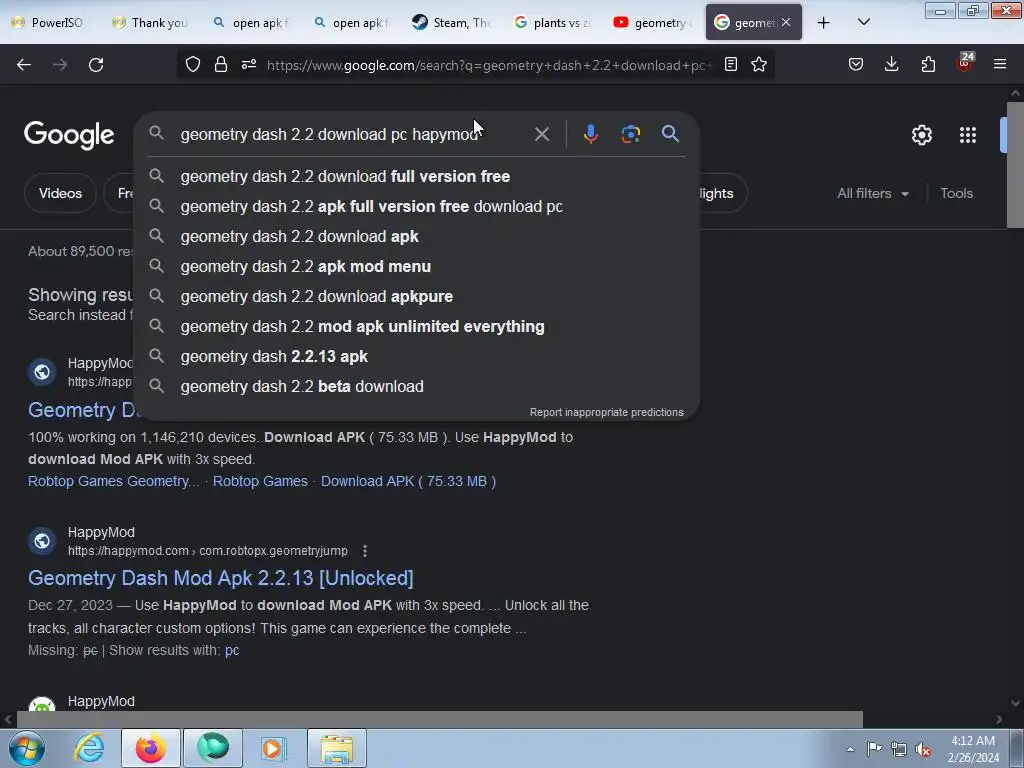Launch Internet Explorer from taskbar

tap(89, 748)
